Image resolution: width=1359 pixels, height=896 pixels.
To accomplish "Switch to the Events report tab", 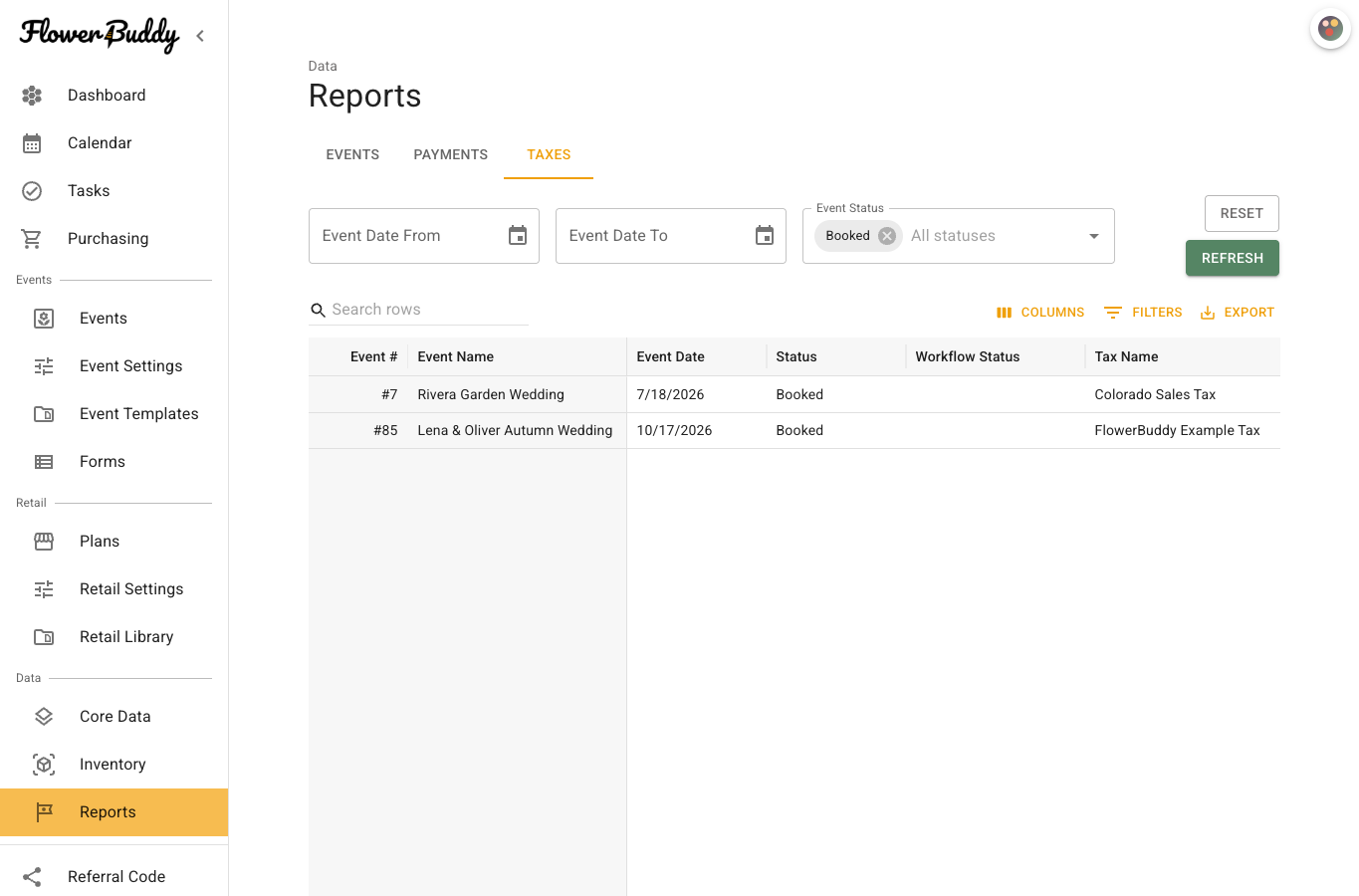I will pos(352,154).
